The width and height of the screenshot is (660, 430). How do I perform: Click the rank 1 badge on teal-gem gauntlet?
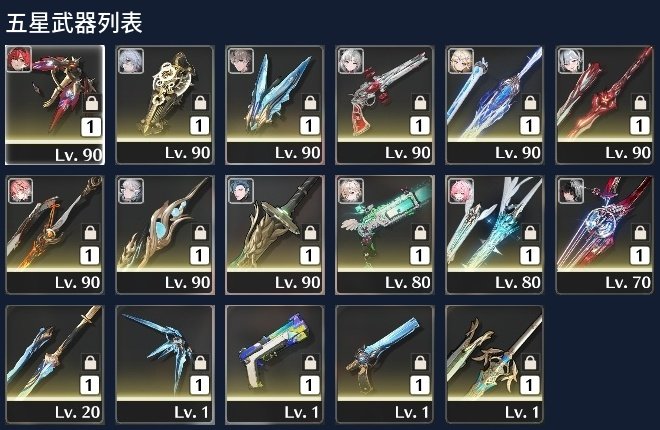click(x=199, y=255)
